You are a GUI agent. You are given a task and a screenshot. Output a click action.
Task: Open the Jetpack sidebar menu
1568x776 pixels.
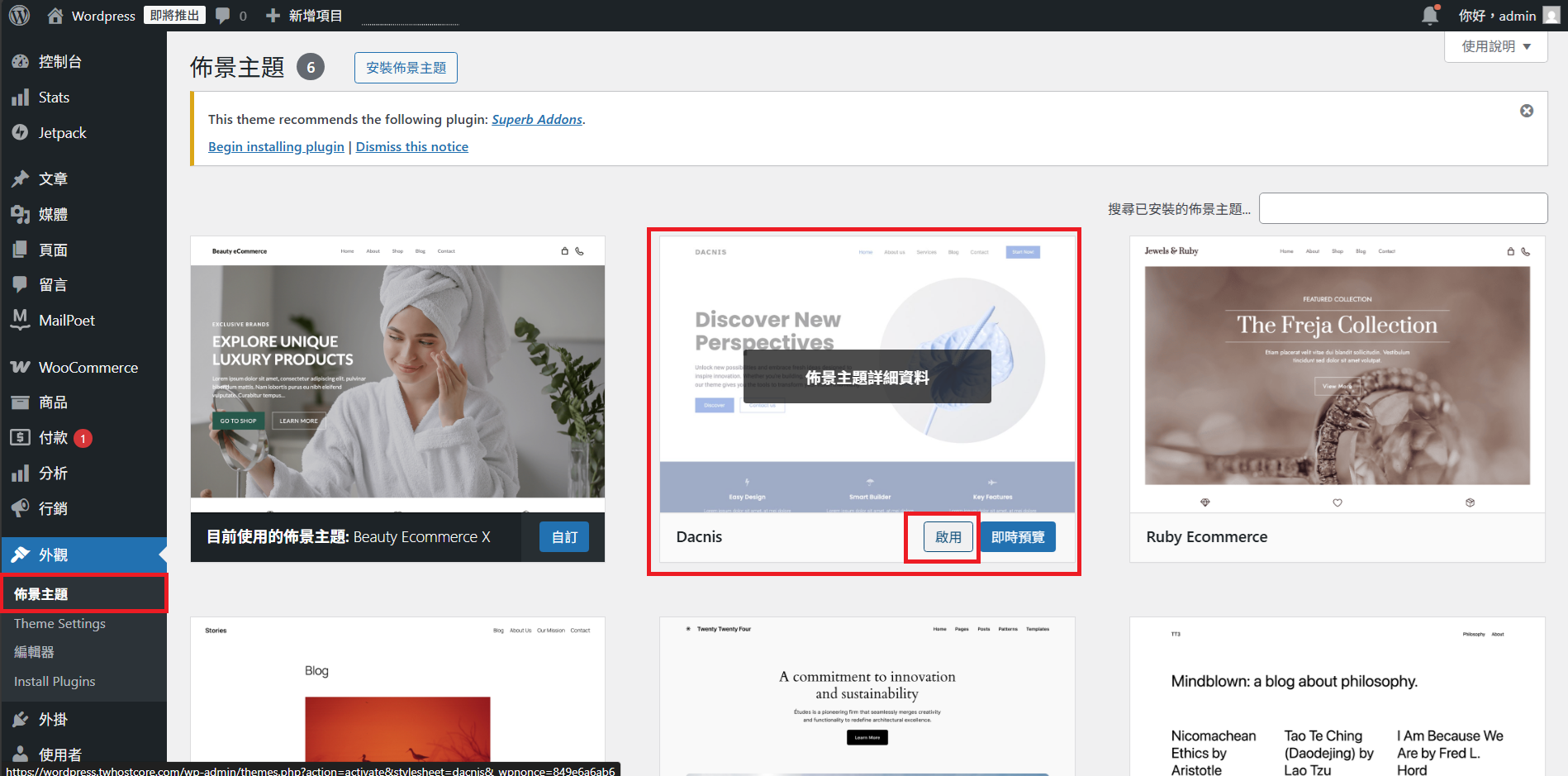pos(62,133)
